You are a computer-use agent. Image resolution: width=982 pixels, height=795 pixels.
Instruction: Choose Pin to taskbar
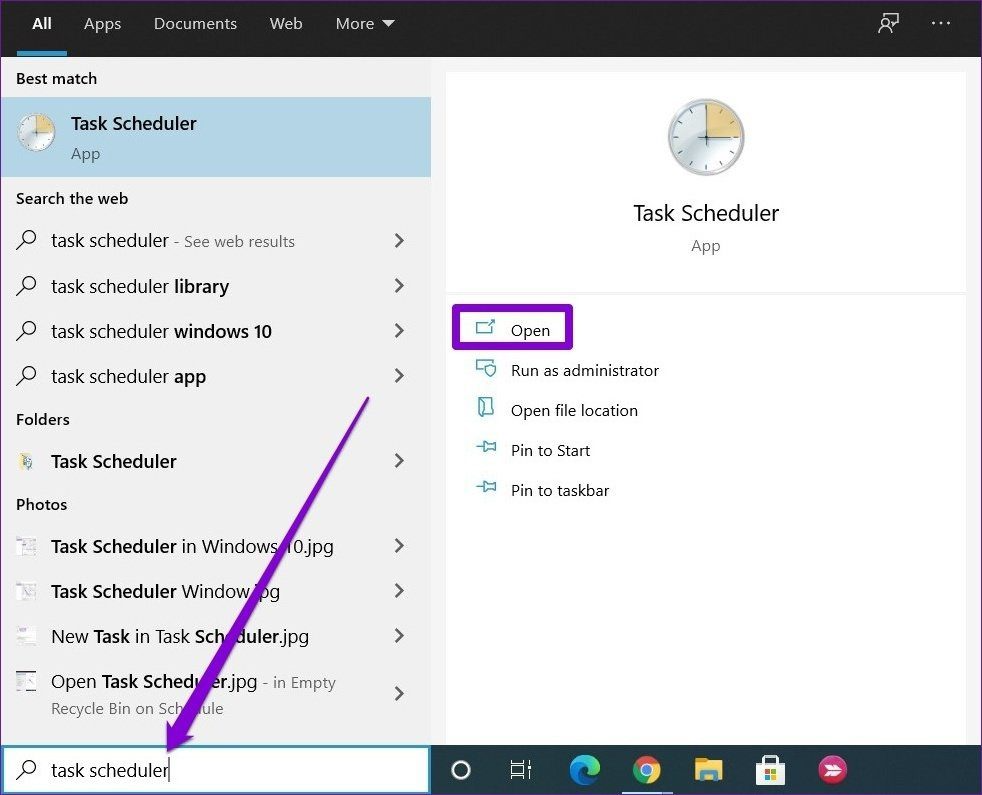click(x=559, y=491)
